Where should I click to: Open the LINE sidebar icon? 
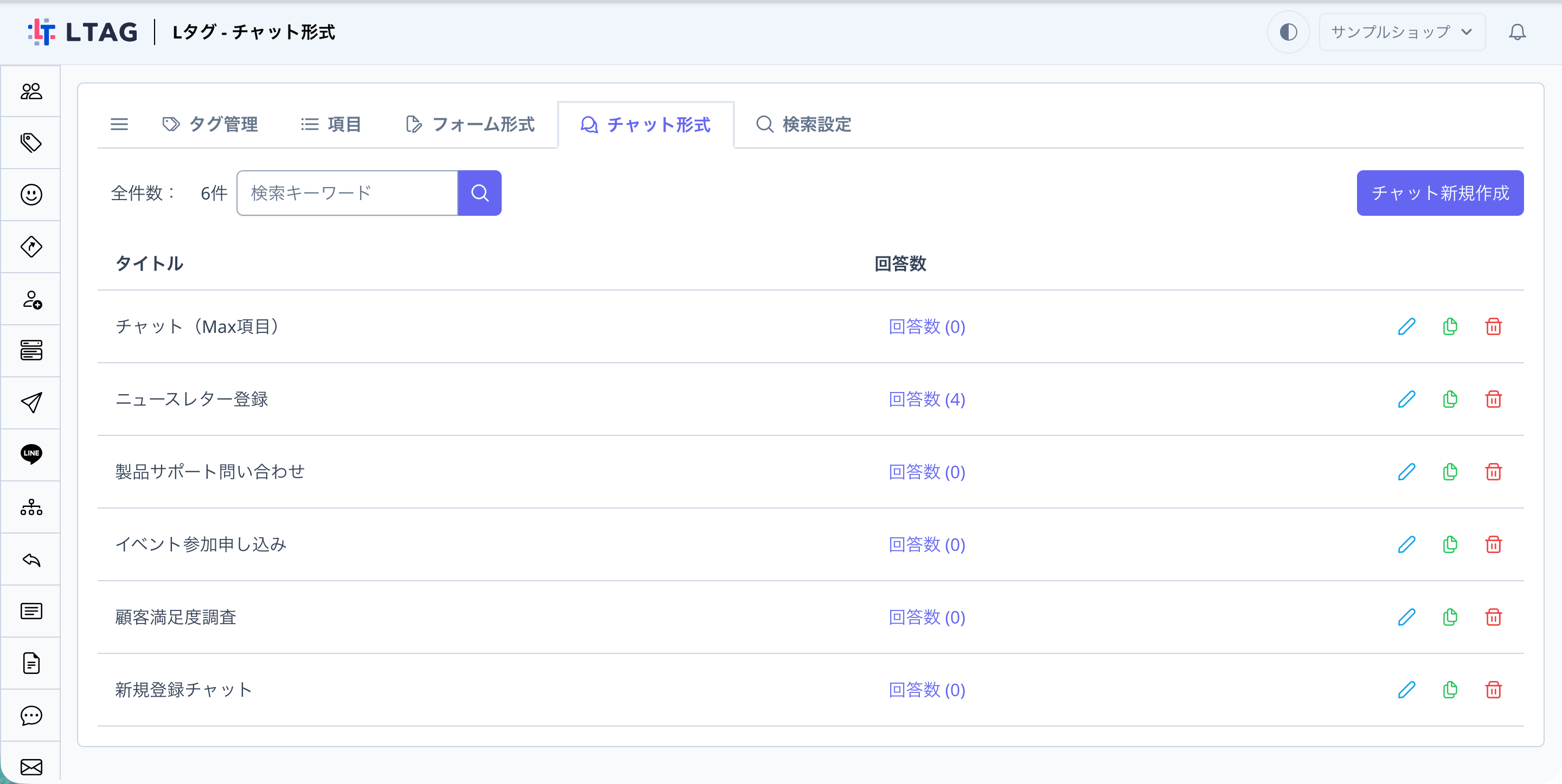point(31,454)
